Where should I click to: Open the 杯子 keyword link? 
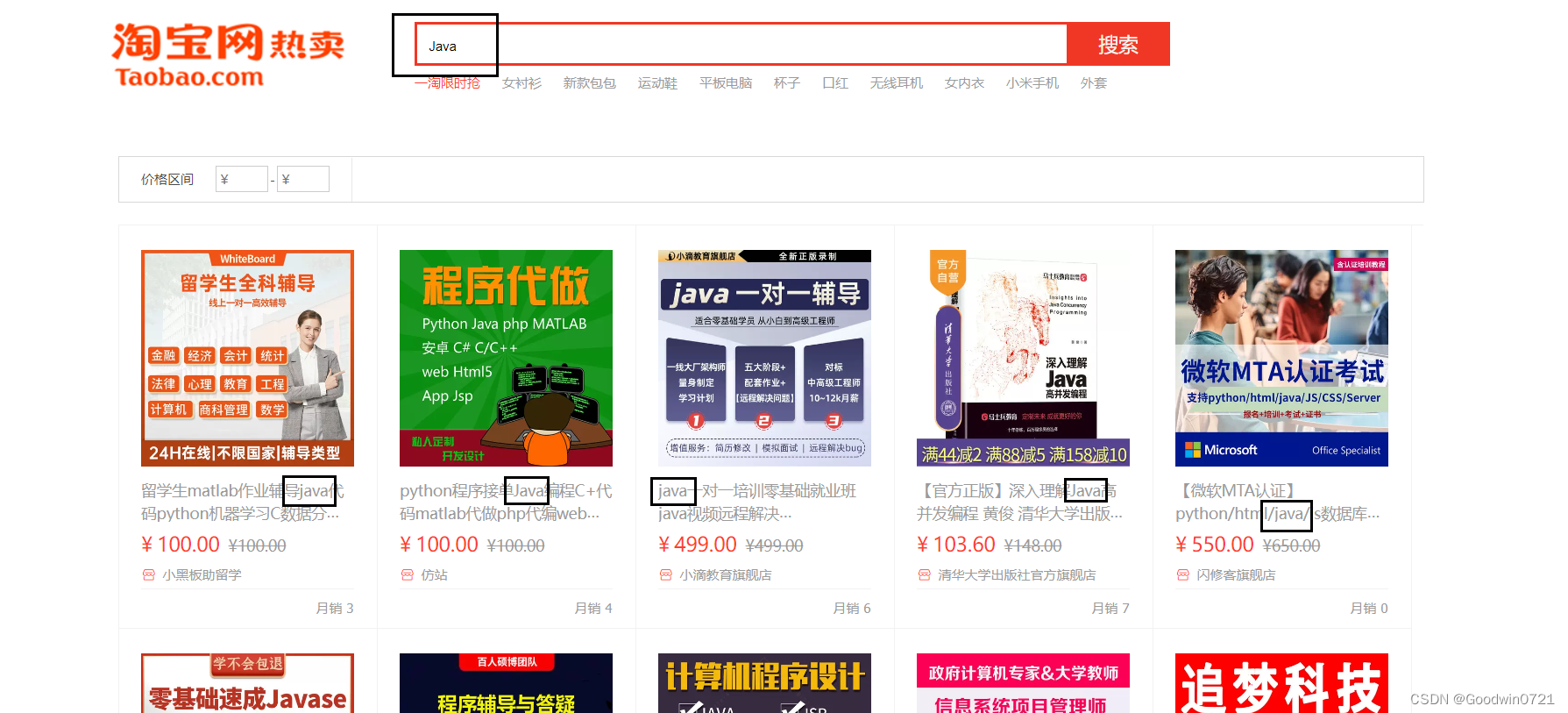click(x=787, y=83)
